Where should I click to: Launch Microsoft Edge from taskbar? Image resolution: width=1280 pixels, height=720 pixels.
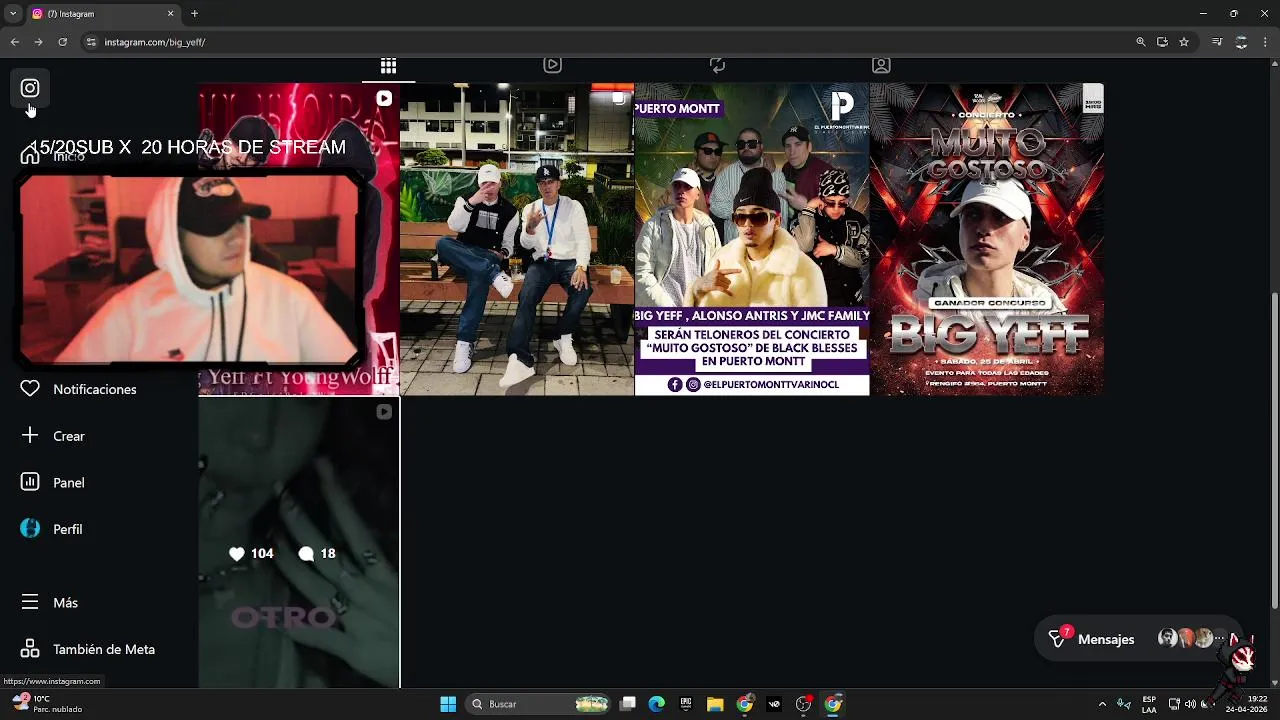[656, 704]
